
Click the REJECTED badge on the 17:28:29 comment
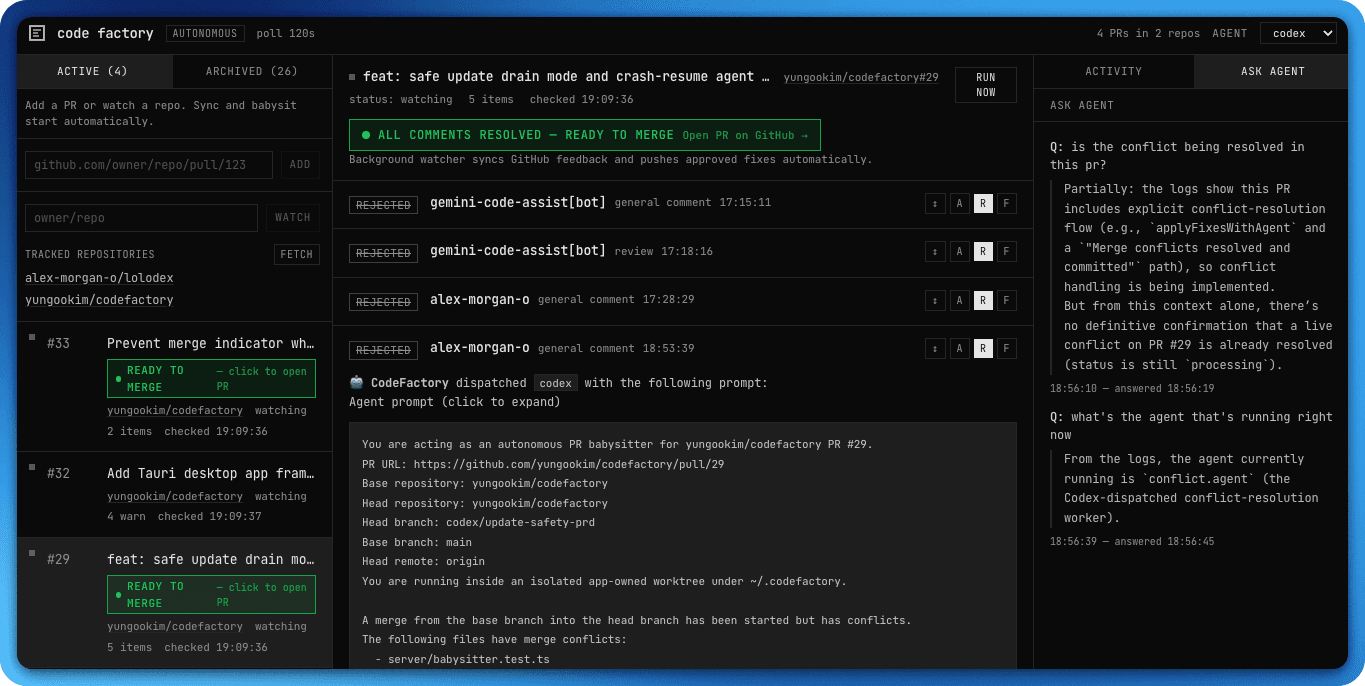point(383,302)
